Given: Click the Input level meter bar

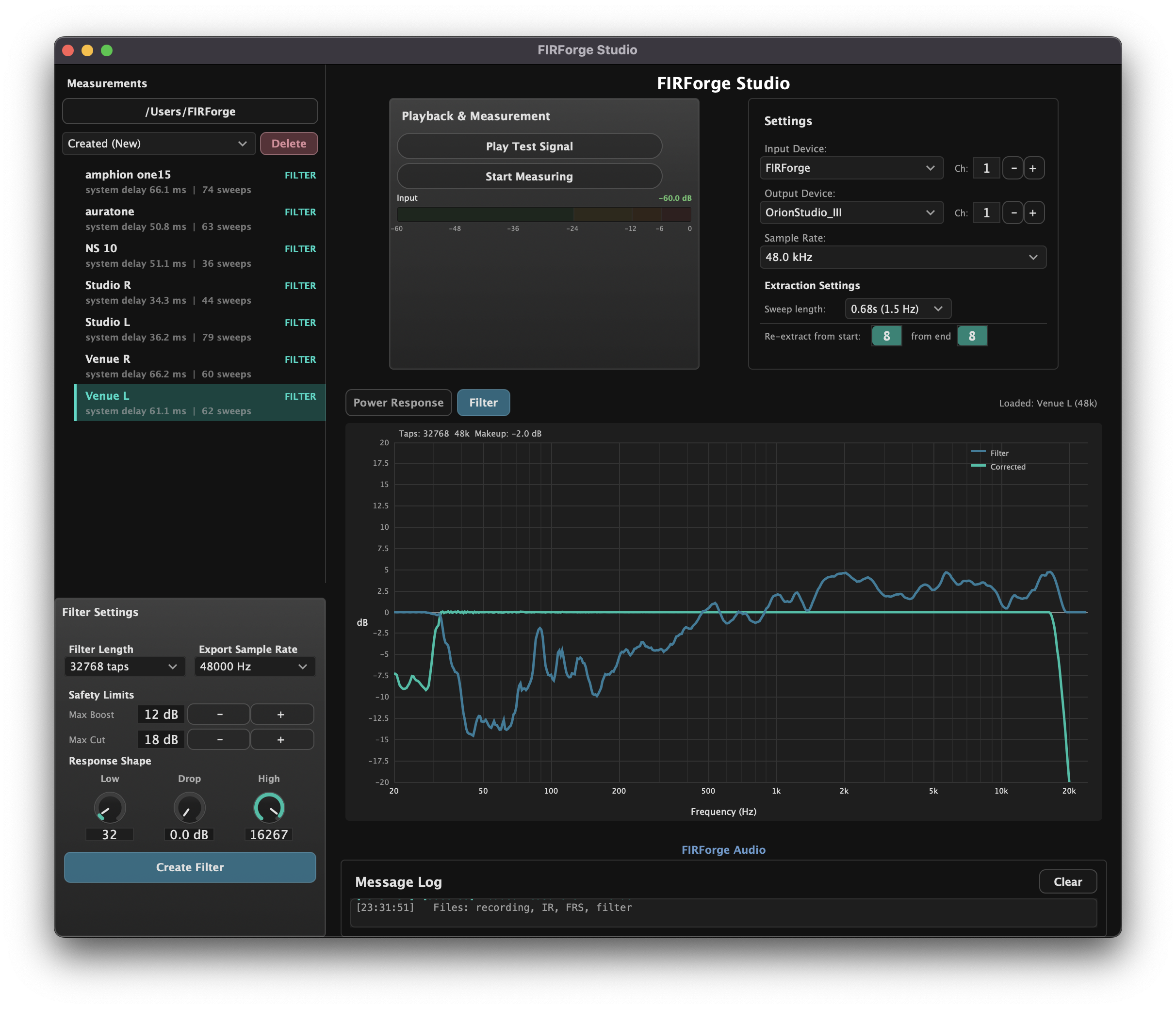Looking at the screenshot, I should coord(544,214).
